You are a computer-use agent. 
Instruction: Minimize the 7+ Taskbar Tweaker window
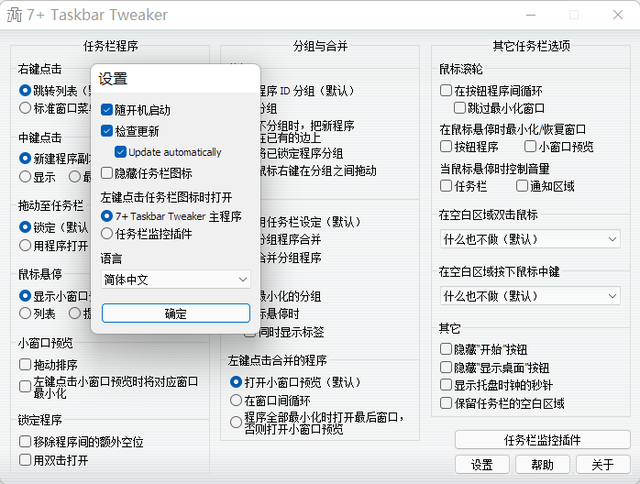point(531,15)
